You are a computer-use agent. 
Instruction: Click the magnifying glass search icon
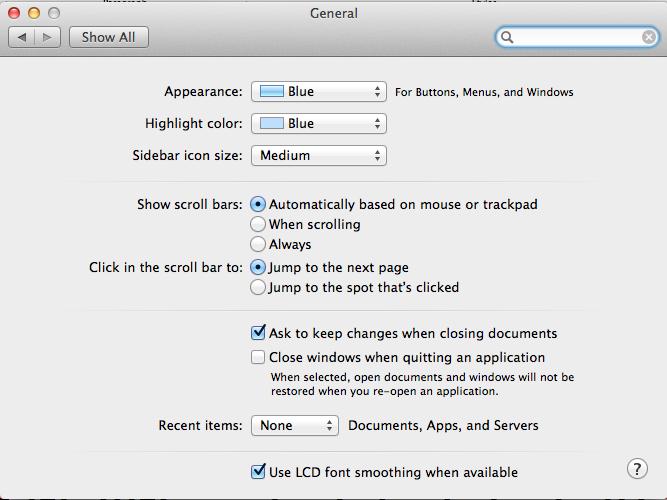pyautogui.click(x=507, y=37)
